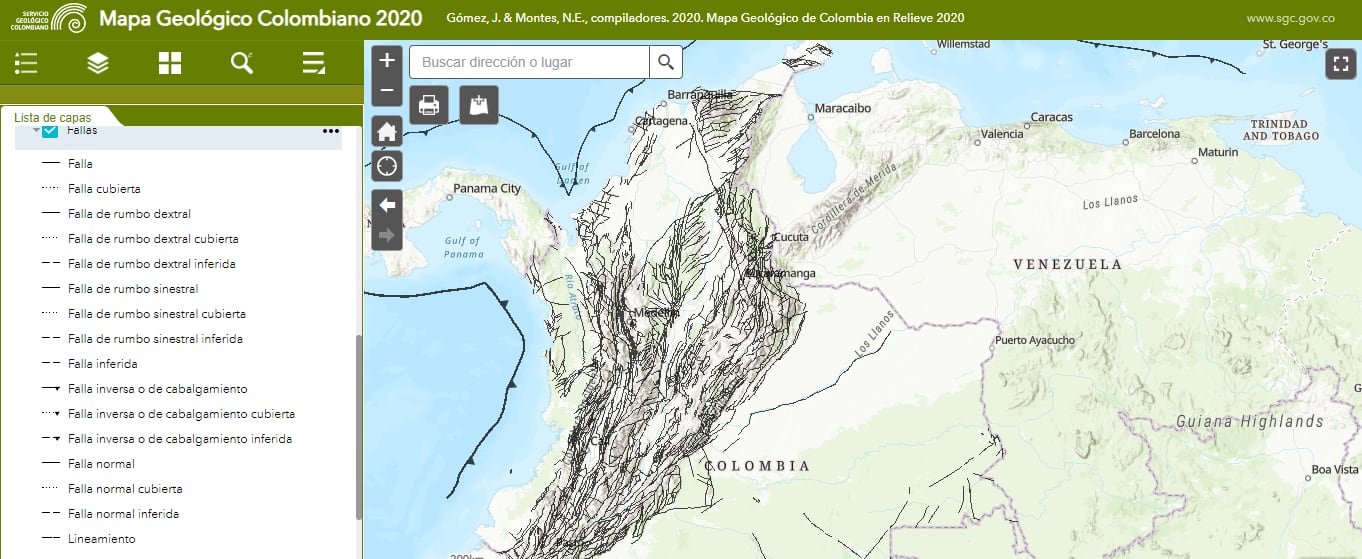Return to the default home extent

click(387, 131)
